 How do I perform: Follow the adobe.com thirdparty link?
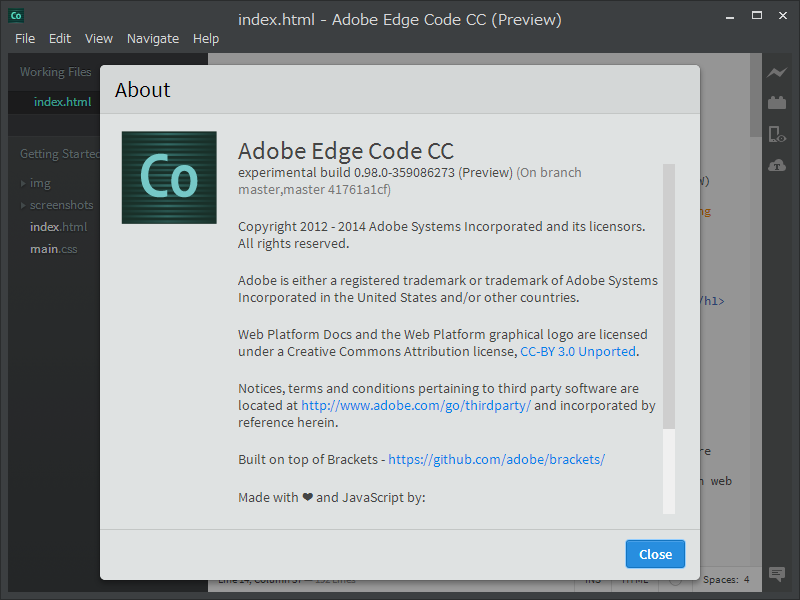[x=417, y=405]
